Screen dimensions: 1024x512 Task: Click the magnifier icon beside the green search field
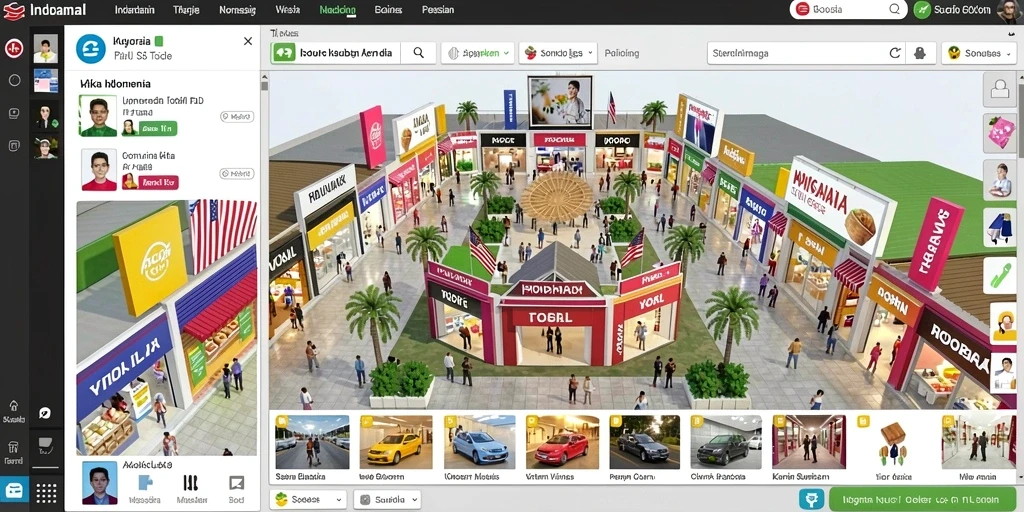tap(419, 53)
